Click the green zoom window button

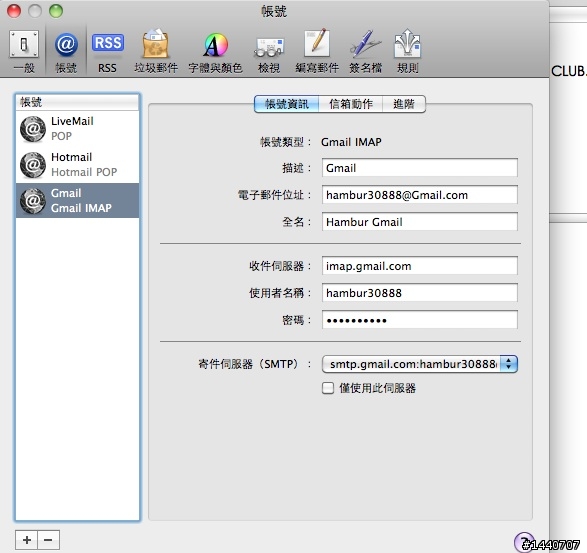coord(56,11)
